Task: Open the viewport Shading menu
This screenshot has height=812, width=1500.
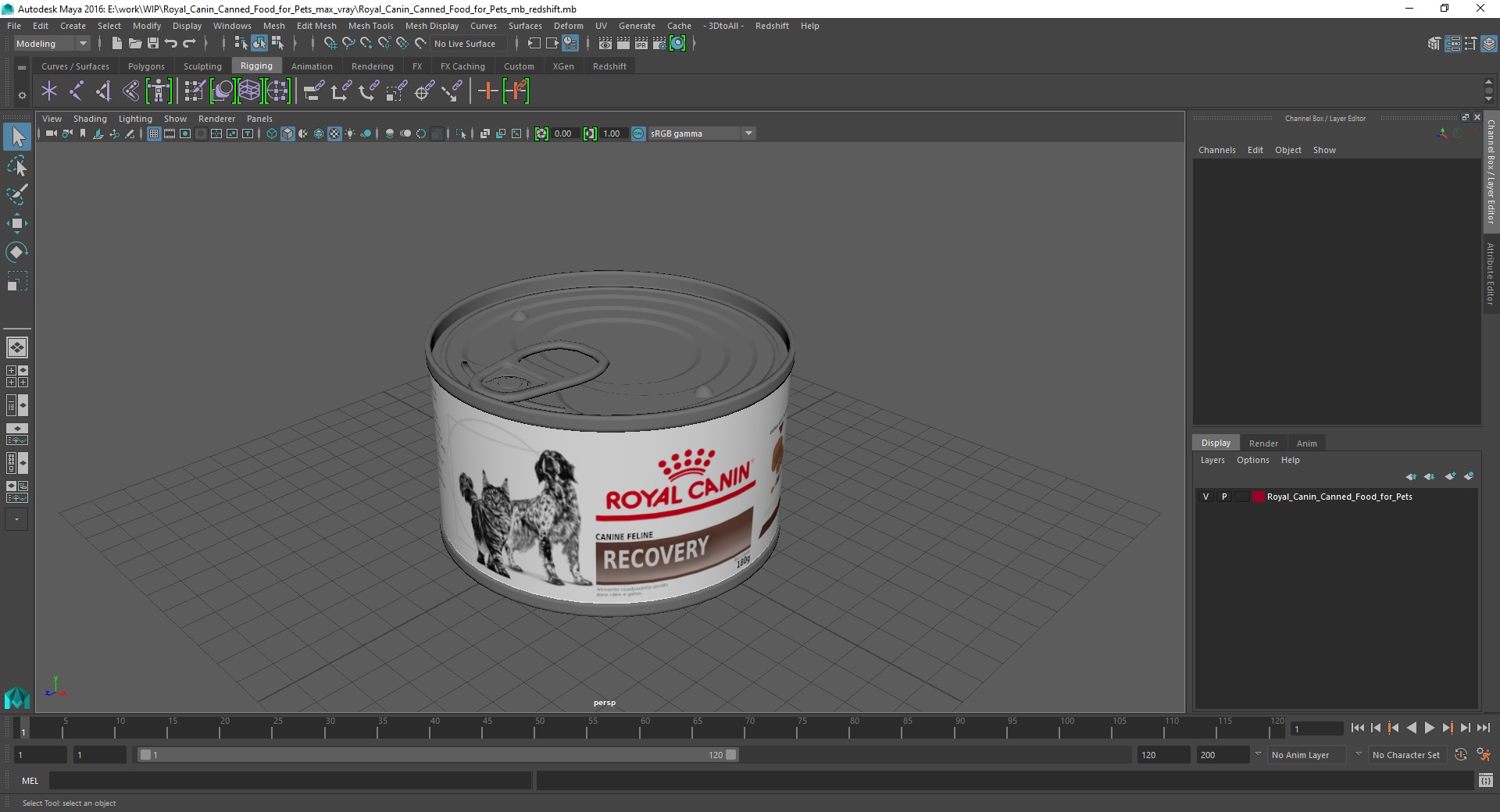Action: (x=90, y=119)
